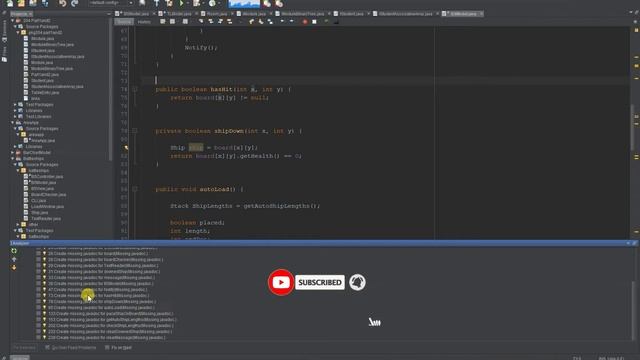
Task: Collapse the hasHit method fold marker
Action: (x=135, y=89)
